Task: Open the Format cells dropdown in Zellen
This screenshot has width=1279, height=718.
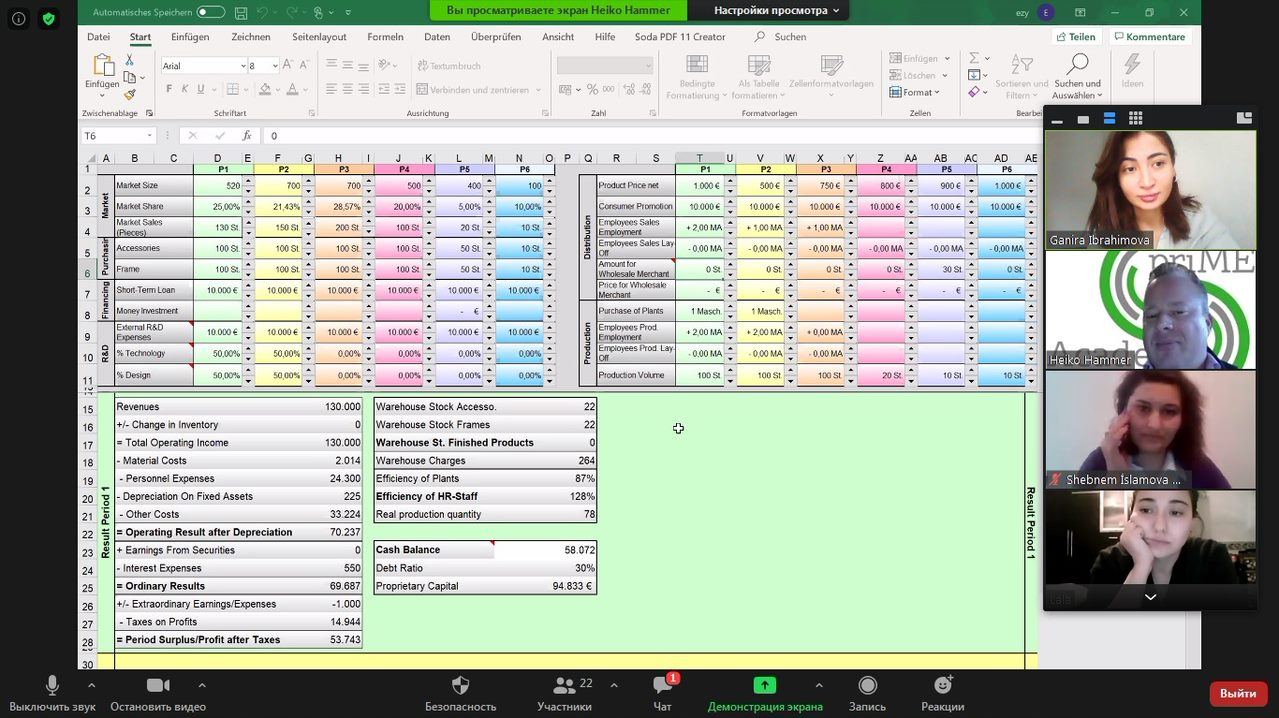Action: coord(914,92)
